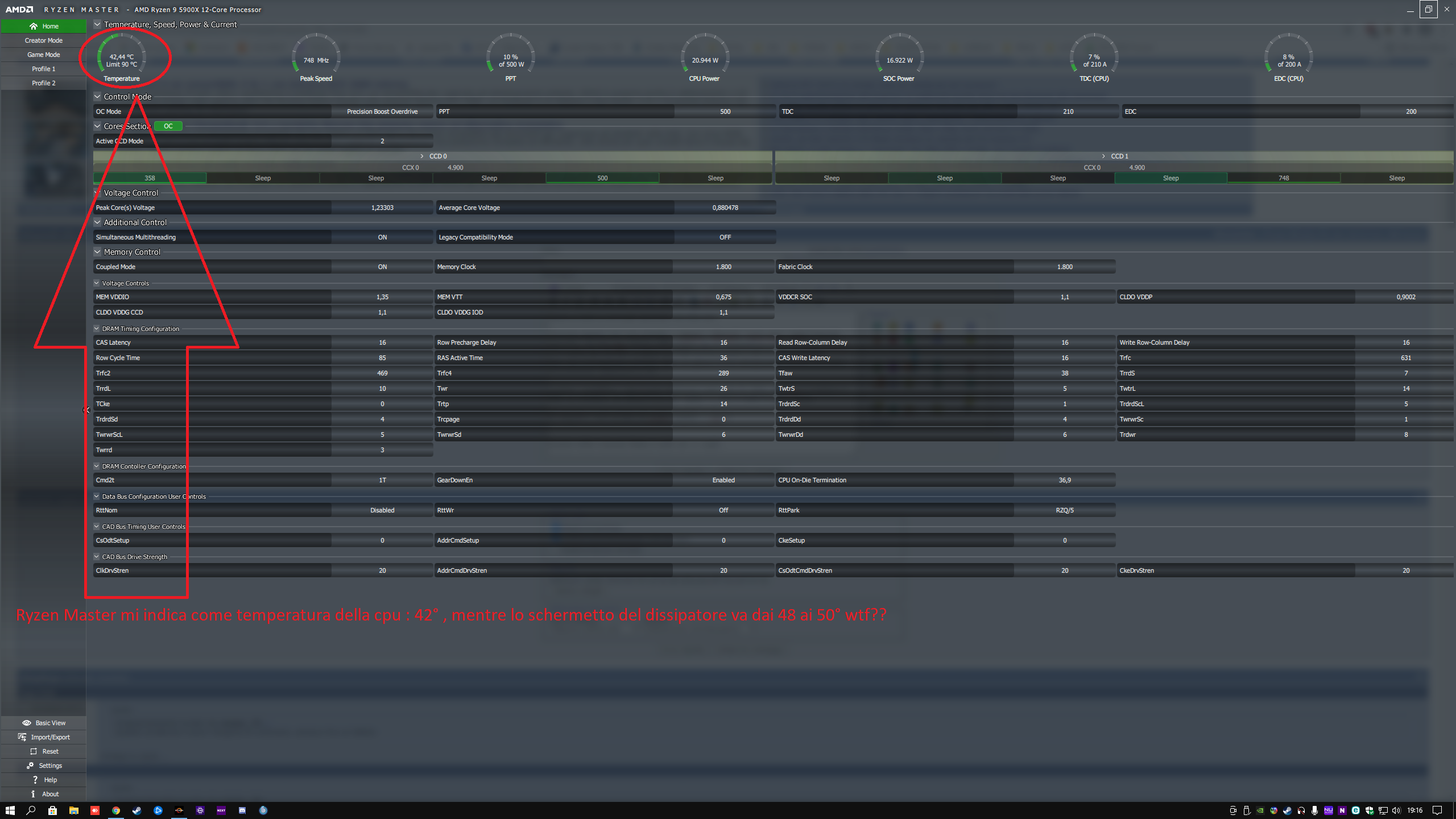The image size is (1456, 819).
Task: Click the Help question mark icon
Action: (35, 780)
